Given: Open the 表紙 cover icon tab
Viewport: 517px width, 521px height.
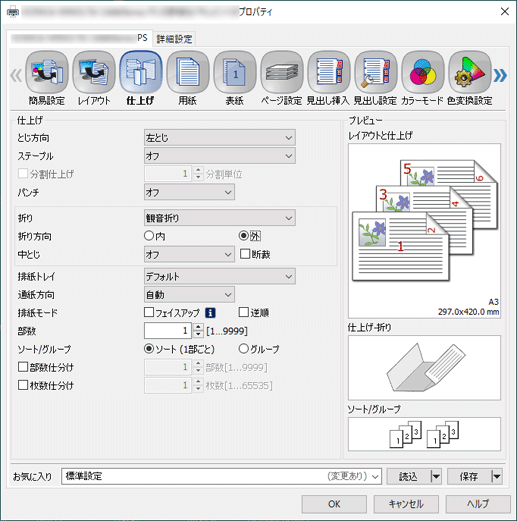Looking at the screenshot, I should (235, 78).
